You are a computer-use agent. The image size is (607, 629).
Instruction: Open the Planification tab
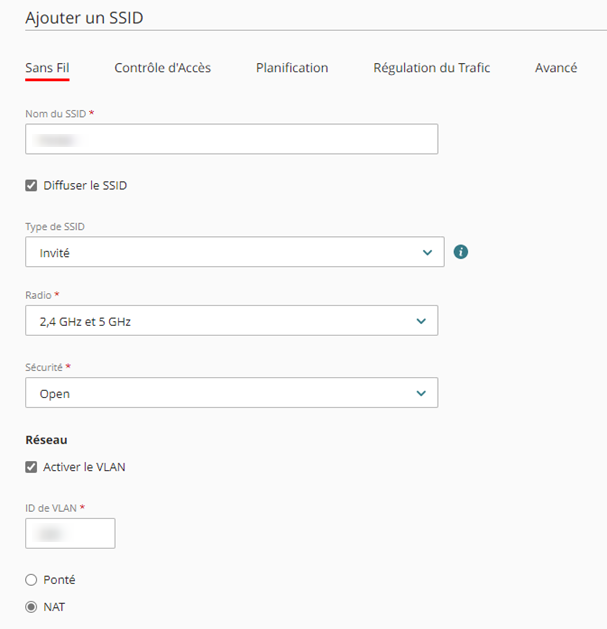point(292,68)
